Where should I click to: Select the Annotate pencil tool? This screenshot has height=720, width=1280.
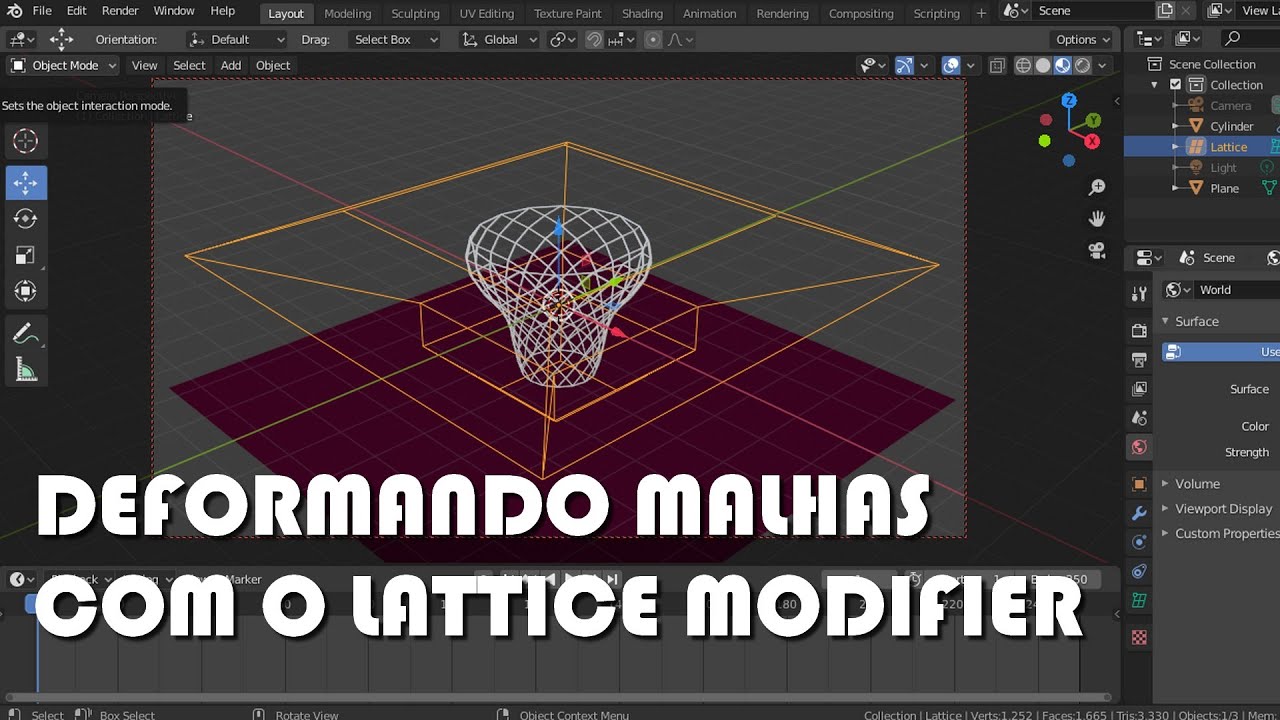(26, 334)
